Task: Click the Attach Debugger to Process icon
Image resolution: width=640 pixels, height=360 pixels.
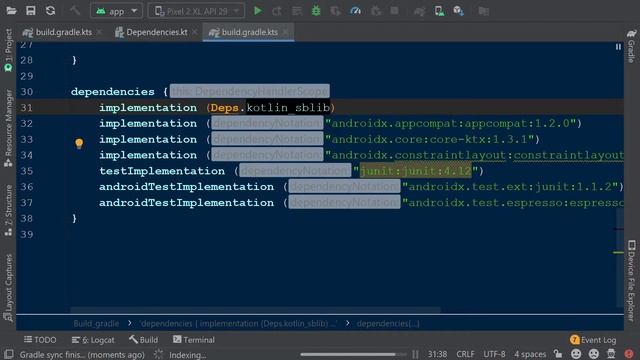Action: pyautogui.click(x=376, y=11)
